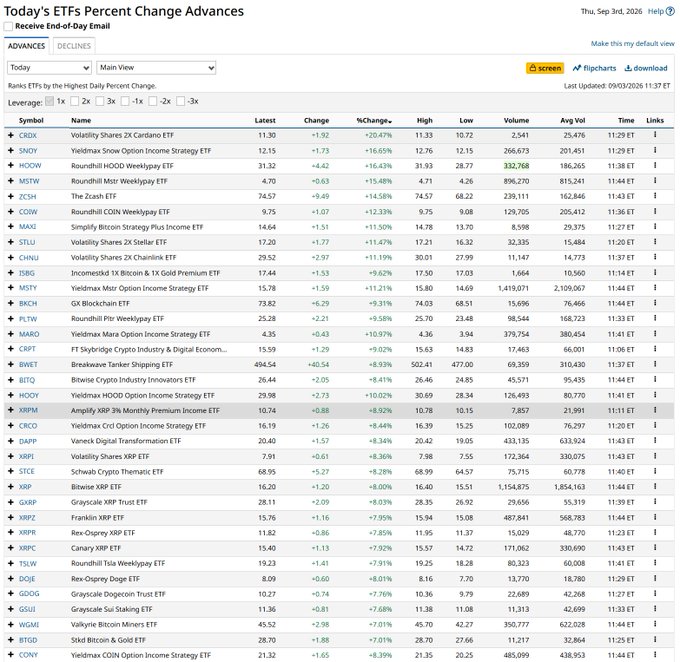680x662 pixels.
Task: Expand the CRDX row plus sign
Action: 11,135
